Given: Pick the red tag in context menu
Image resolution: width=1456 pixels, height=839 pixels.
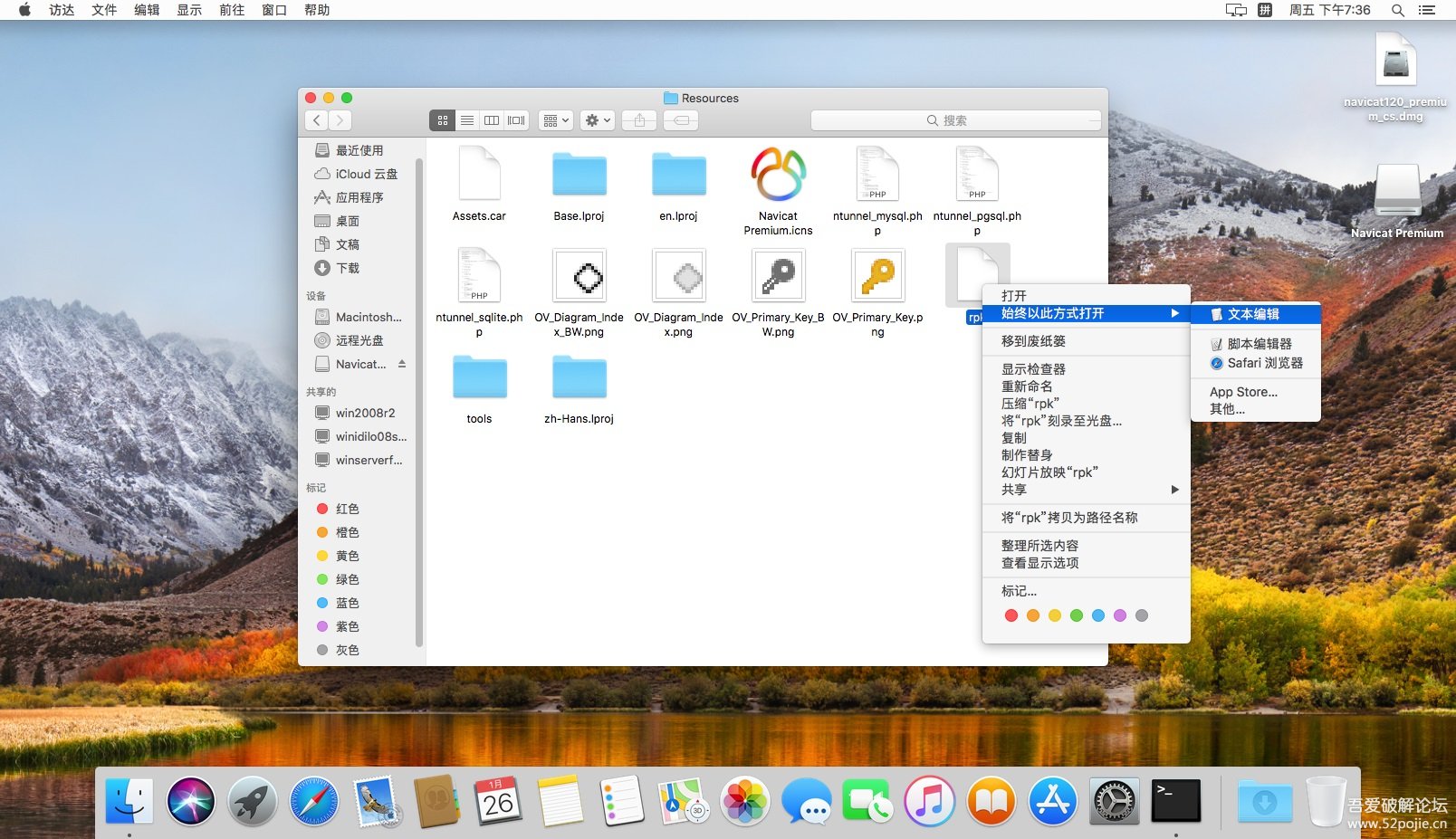Looking at the screenshot, I should pyautogui.click(x=1011, y=615).
